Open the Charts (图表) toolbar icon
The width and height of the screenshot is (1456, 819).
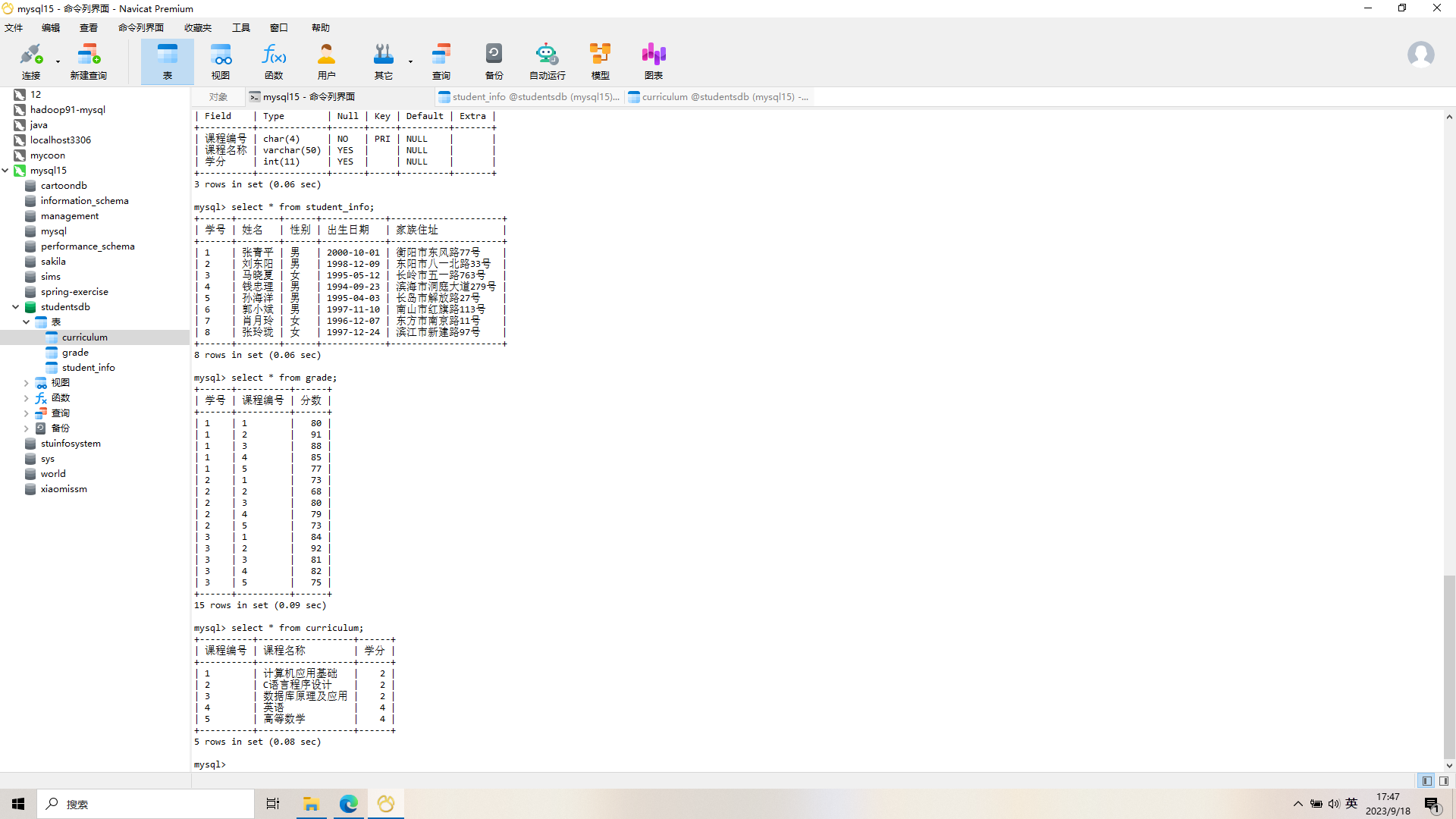(653, 61)
